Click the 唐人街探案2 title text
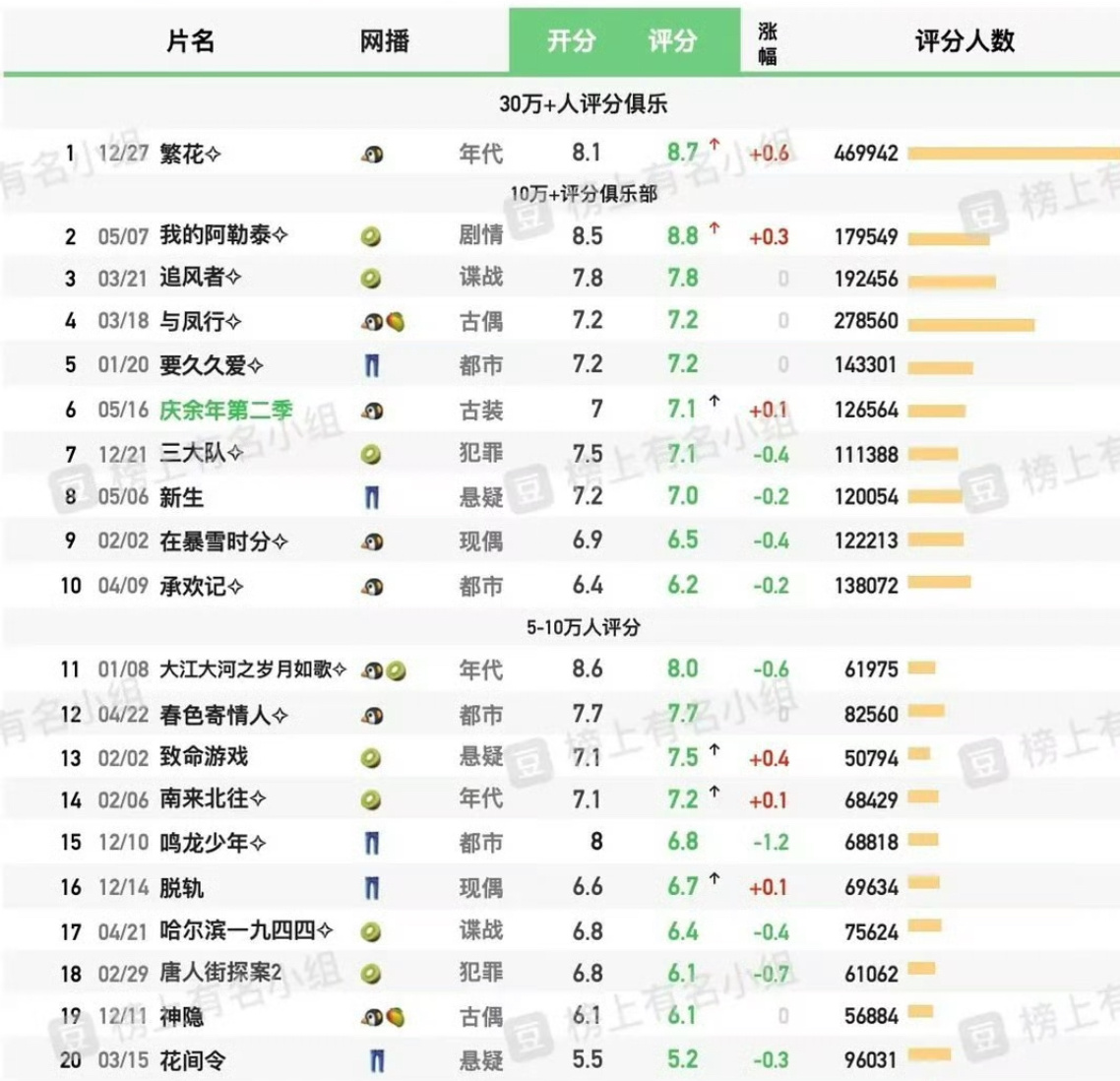Image resolution: width=1120 pixels, height=1081 pixels. 220,973
